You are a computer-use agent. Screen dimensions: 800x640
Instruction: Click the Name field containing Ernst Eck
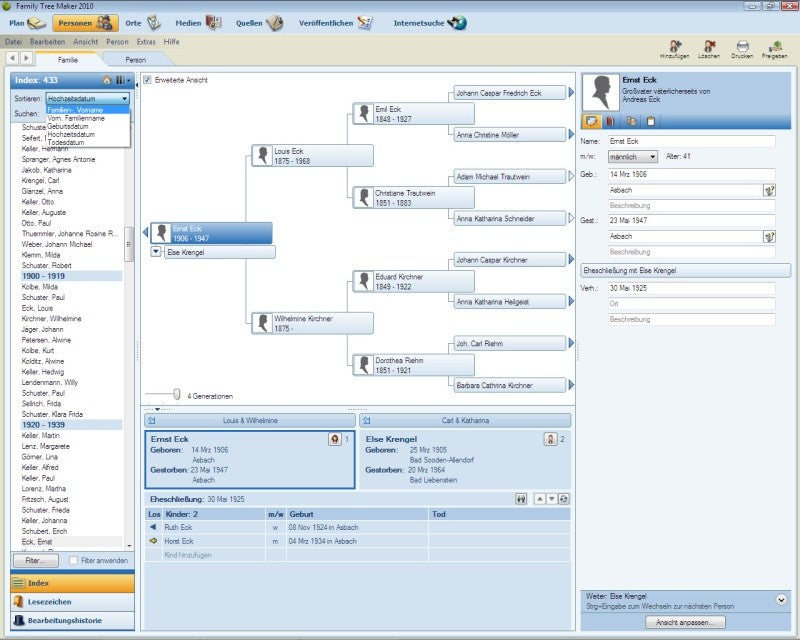[692, 141]
